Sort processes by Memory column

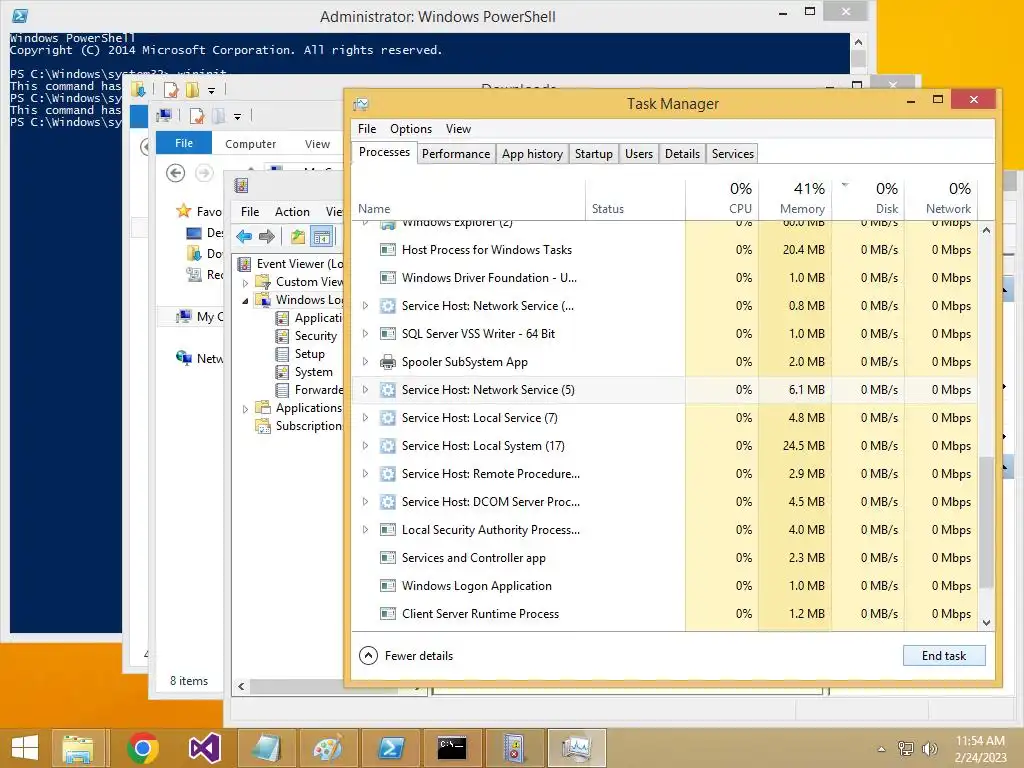[795, 199]
